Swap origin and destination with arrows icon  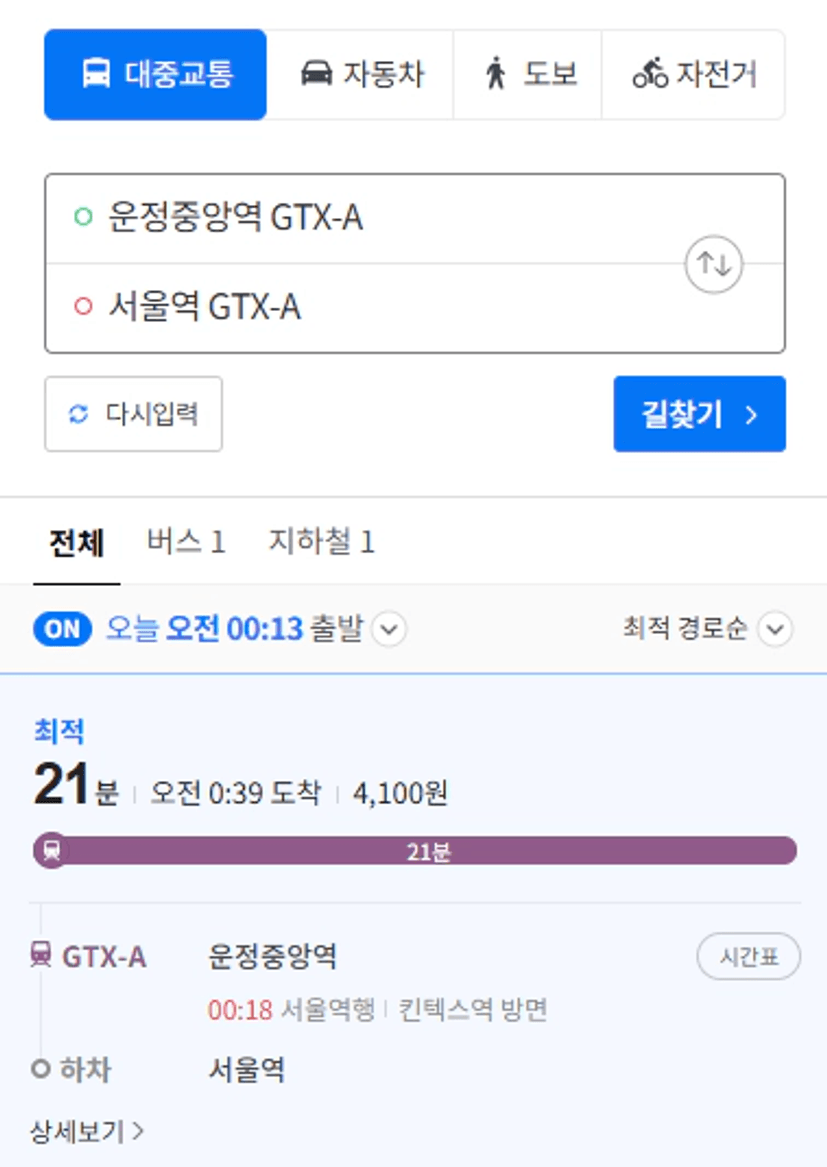tap(713, 264)
